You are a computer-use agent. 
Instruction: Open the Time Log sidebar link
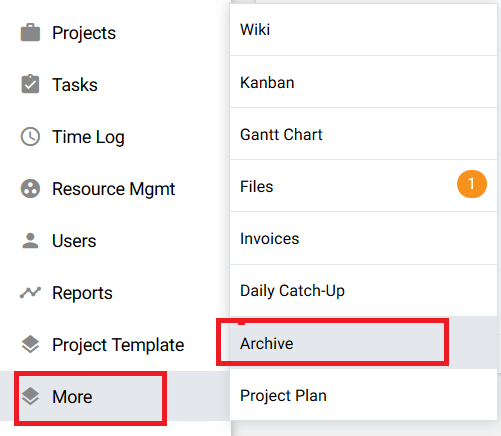[x=88, y=137]
